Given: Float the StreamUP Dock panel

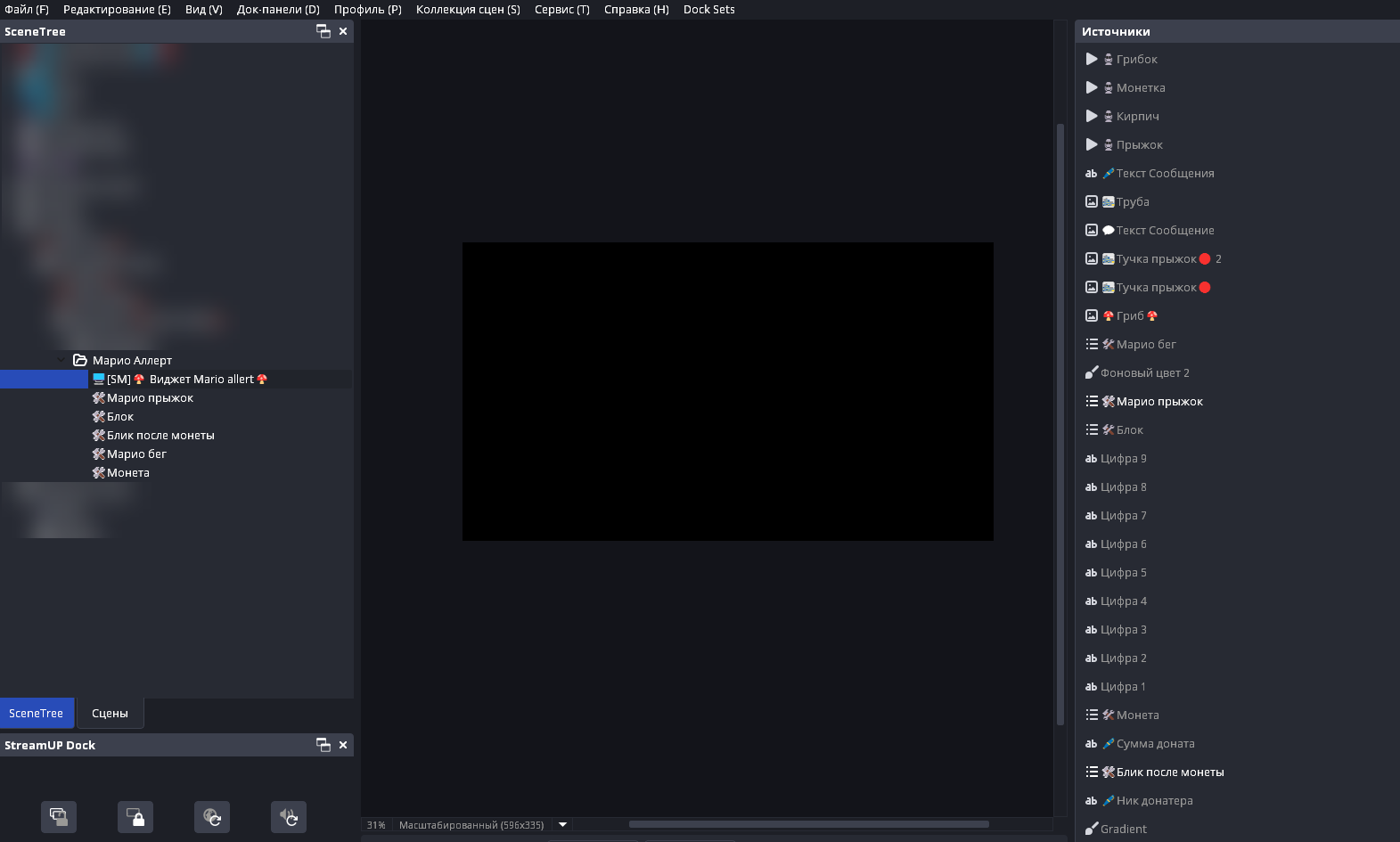Looking at the screenshot, I should (323, 745).
